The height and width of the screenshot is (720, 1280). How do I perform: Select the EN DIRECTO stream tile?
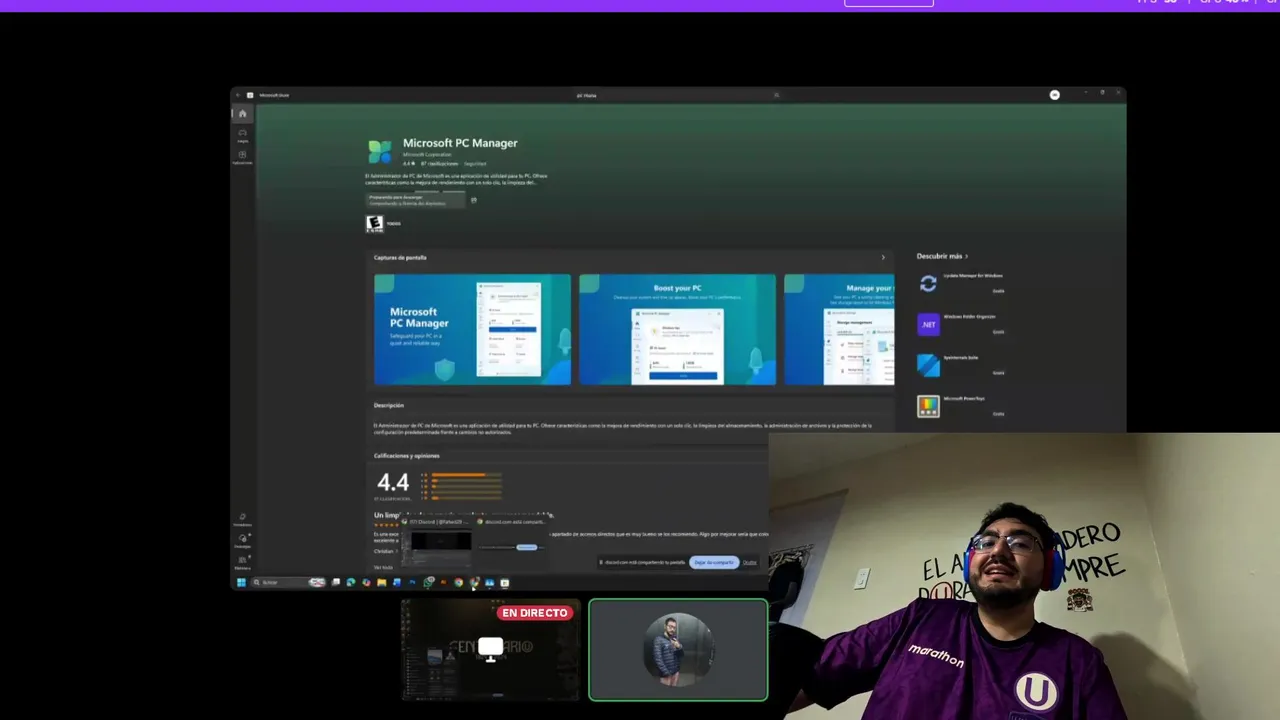tap(490, 649)
